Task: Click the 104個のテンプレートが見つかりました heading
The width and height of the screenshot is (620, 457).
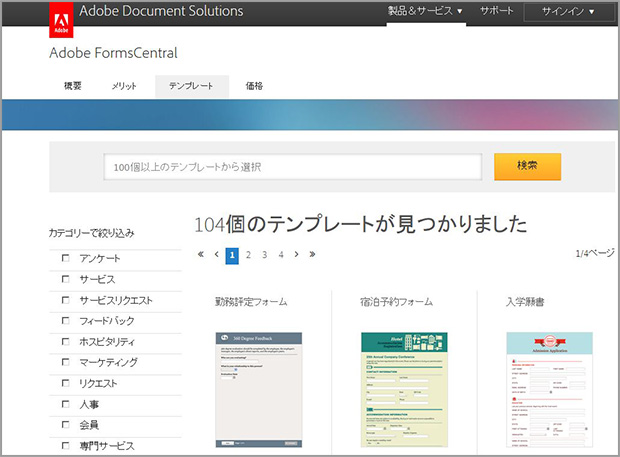Action: click(361, 224)
